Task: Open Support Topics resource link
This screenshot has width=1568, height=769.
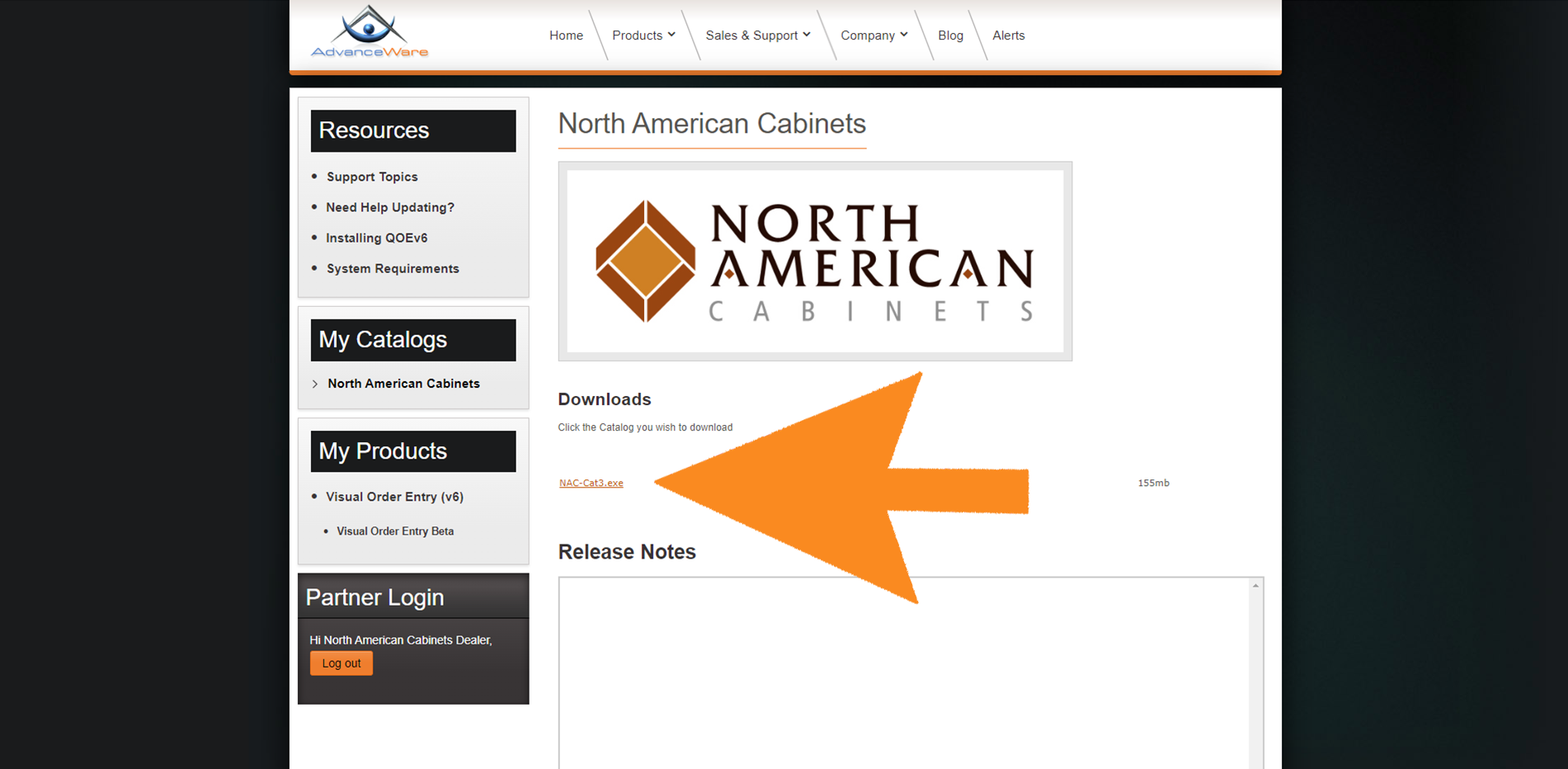Action: (x=372, y=177)
